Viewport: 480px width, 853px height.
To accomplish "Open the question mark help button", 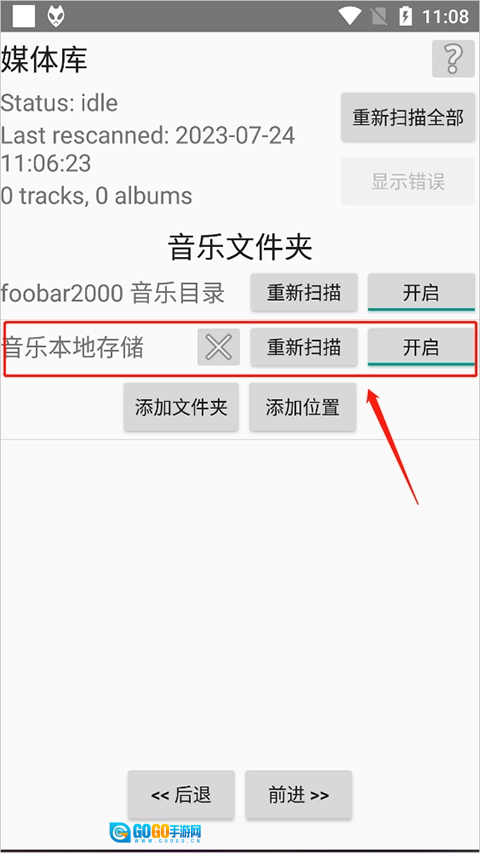I will (x=453, y=58).
